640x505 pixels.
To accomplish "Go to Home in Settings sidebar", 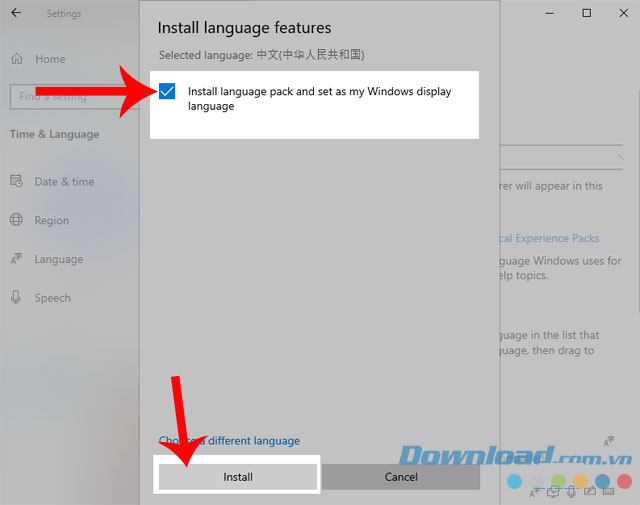I will (50, 59).
